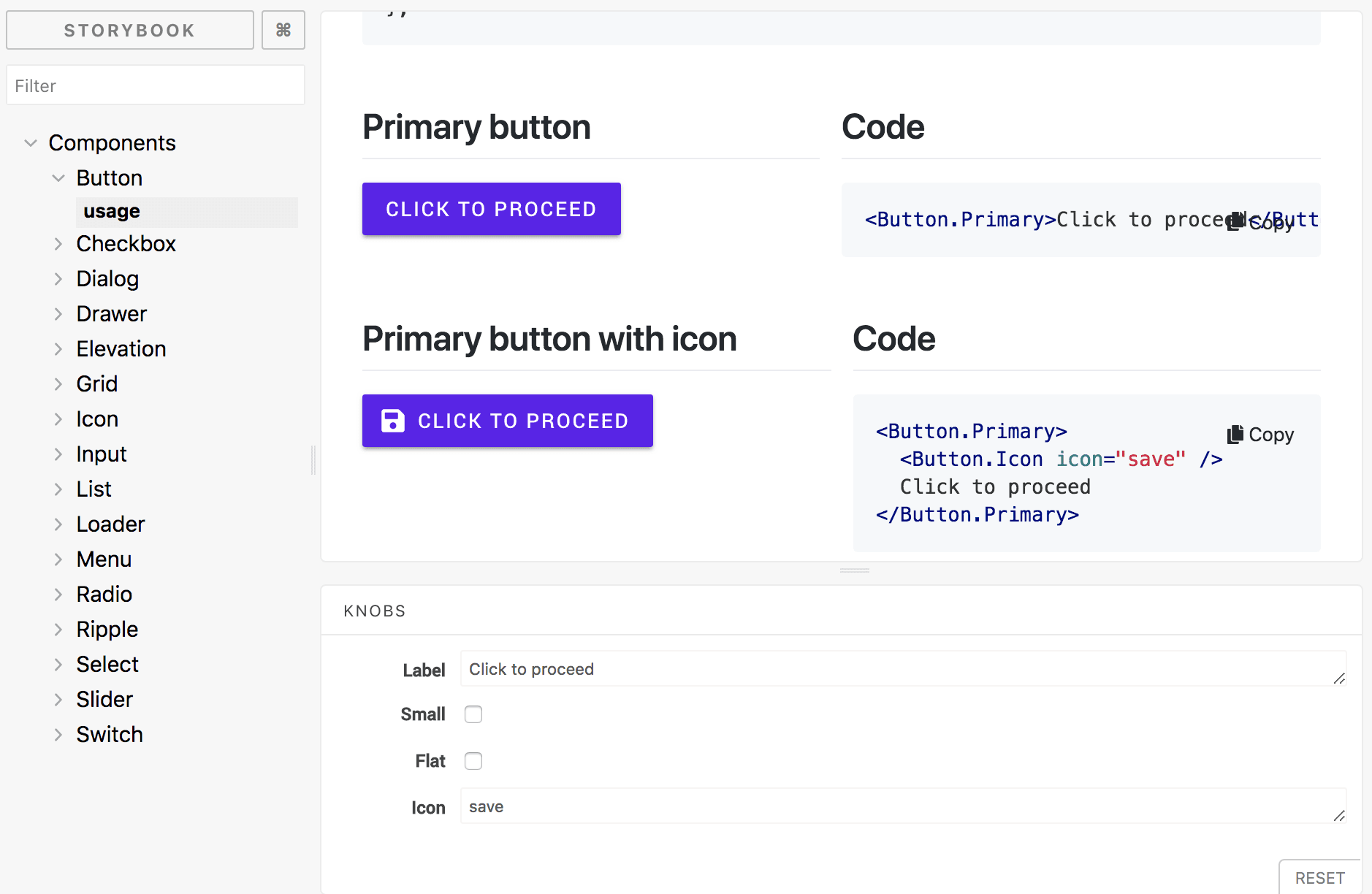Click the save icon in the primary button
The image size is (1372, 894).
(392, 421)
